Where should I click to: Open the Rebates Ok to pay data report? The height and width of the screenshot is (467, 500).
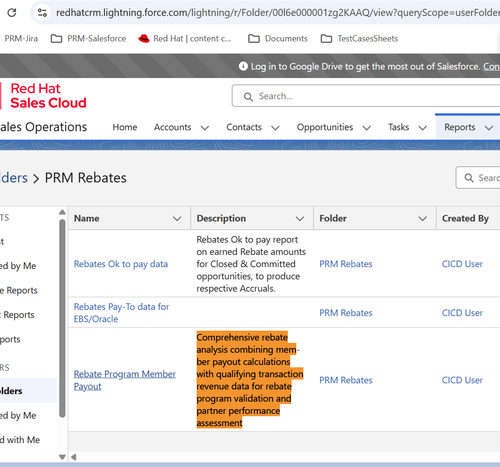(x=121, y=264)
